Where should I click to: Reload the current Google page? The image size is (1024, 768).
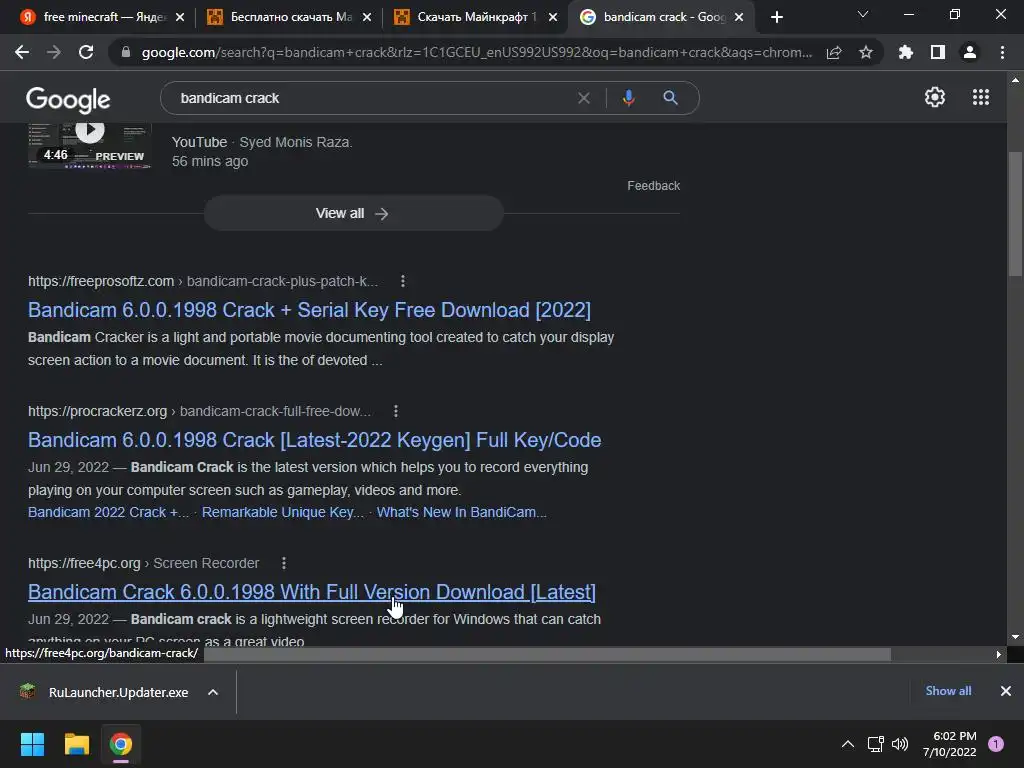pos(86,52)
